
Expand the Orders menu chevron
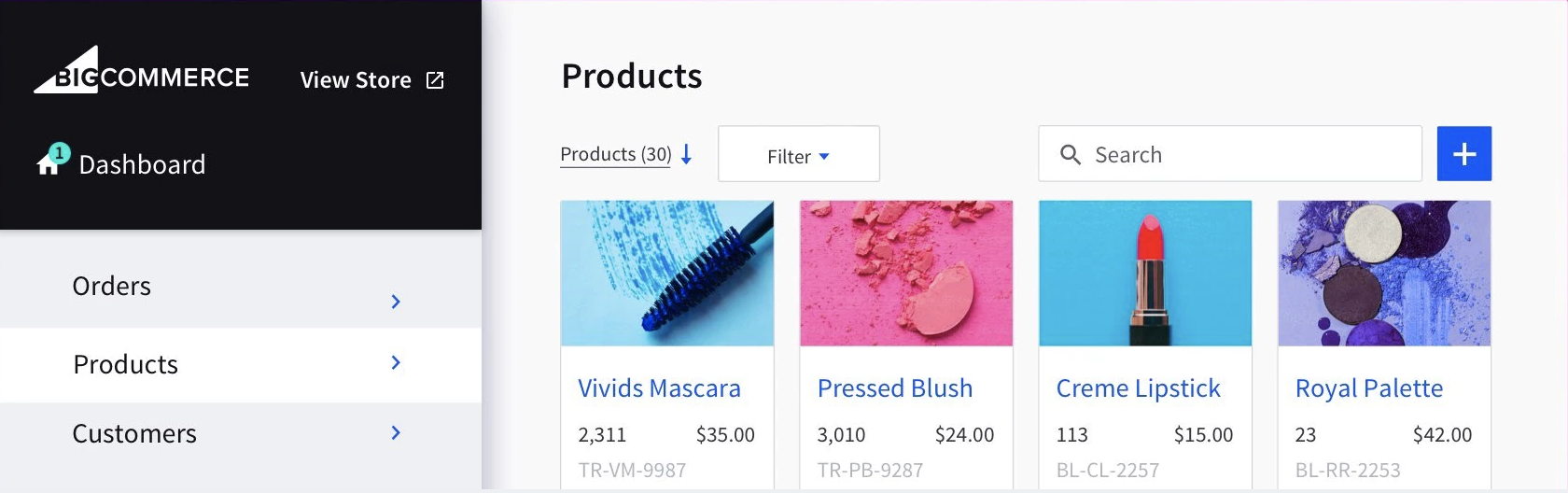pos(396,302)
